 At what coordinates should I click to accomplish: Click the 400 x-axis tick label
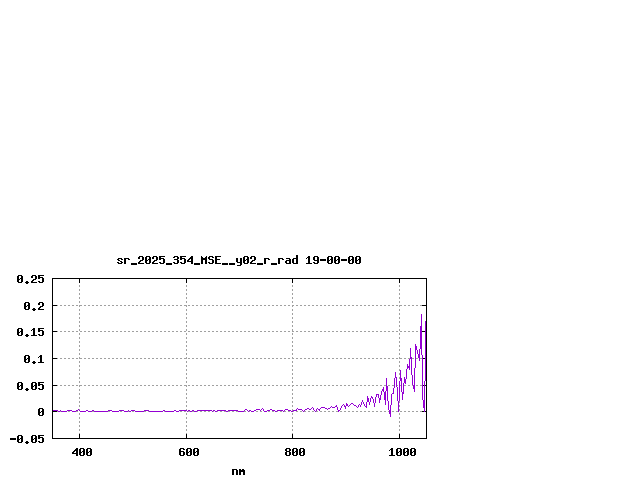82,452
